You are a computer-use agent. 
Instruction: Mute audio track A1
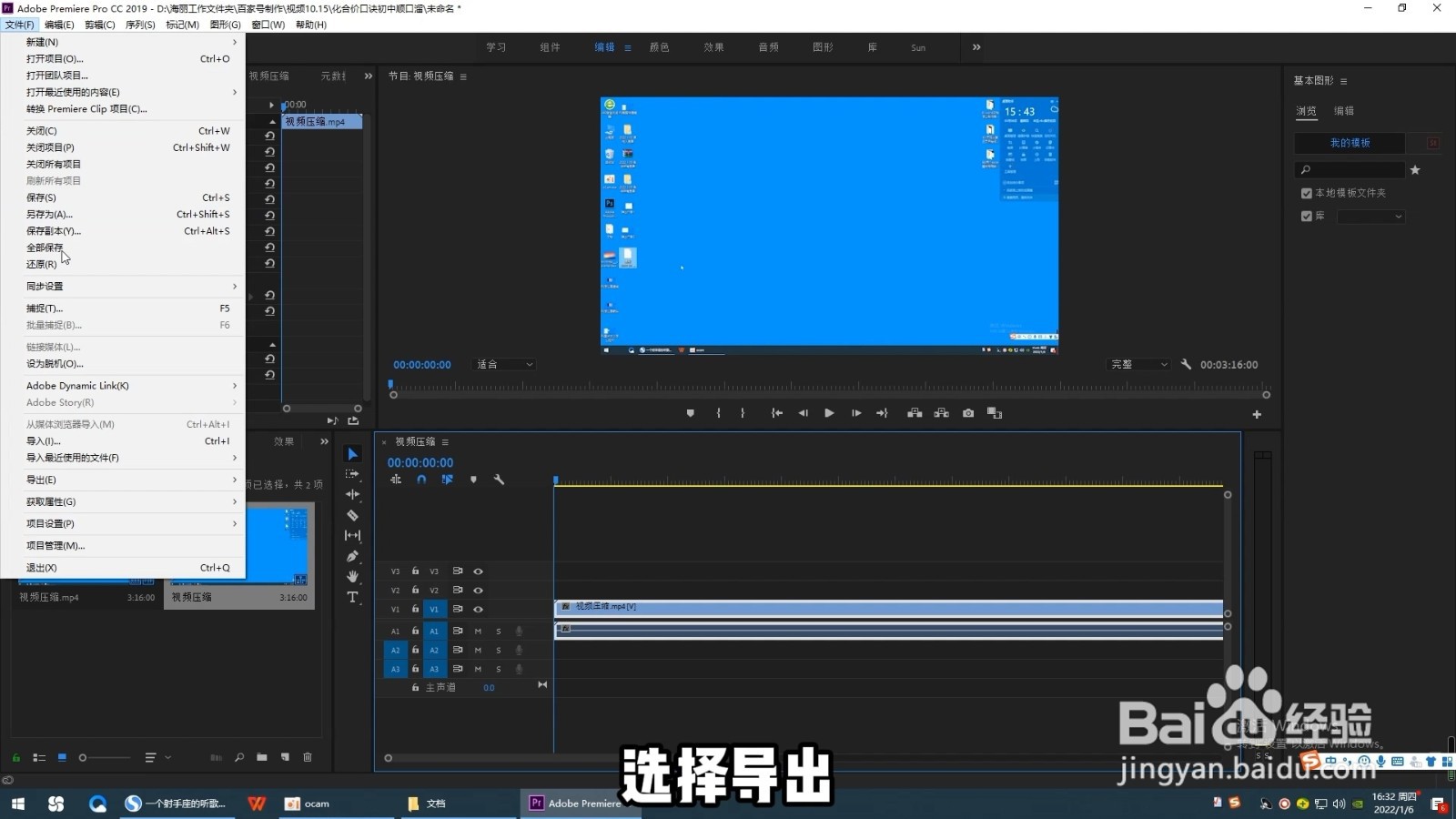coord(478,632)
